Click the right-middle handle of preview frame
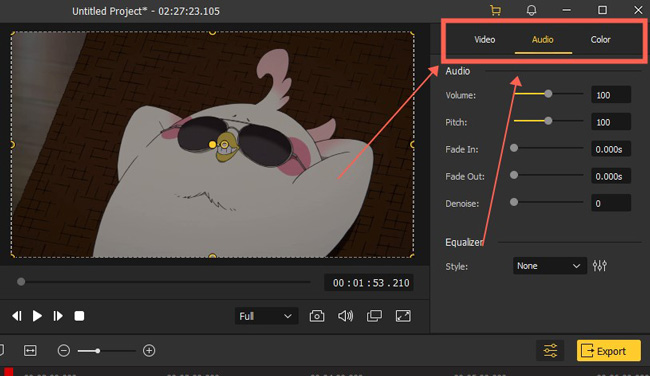The image size is (650, 376). (x=412, y=144)
